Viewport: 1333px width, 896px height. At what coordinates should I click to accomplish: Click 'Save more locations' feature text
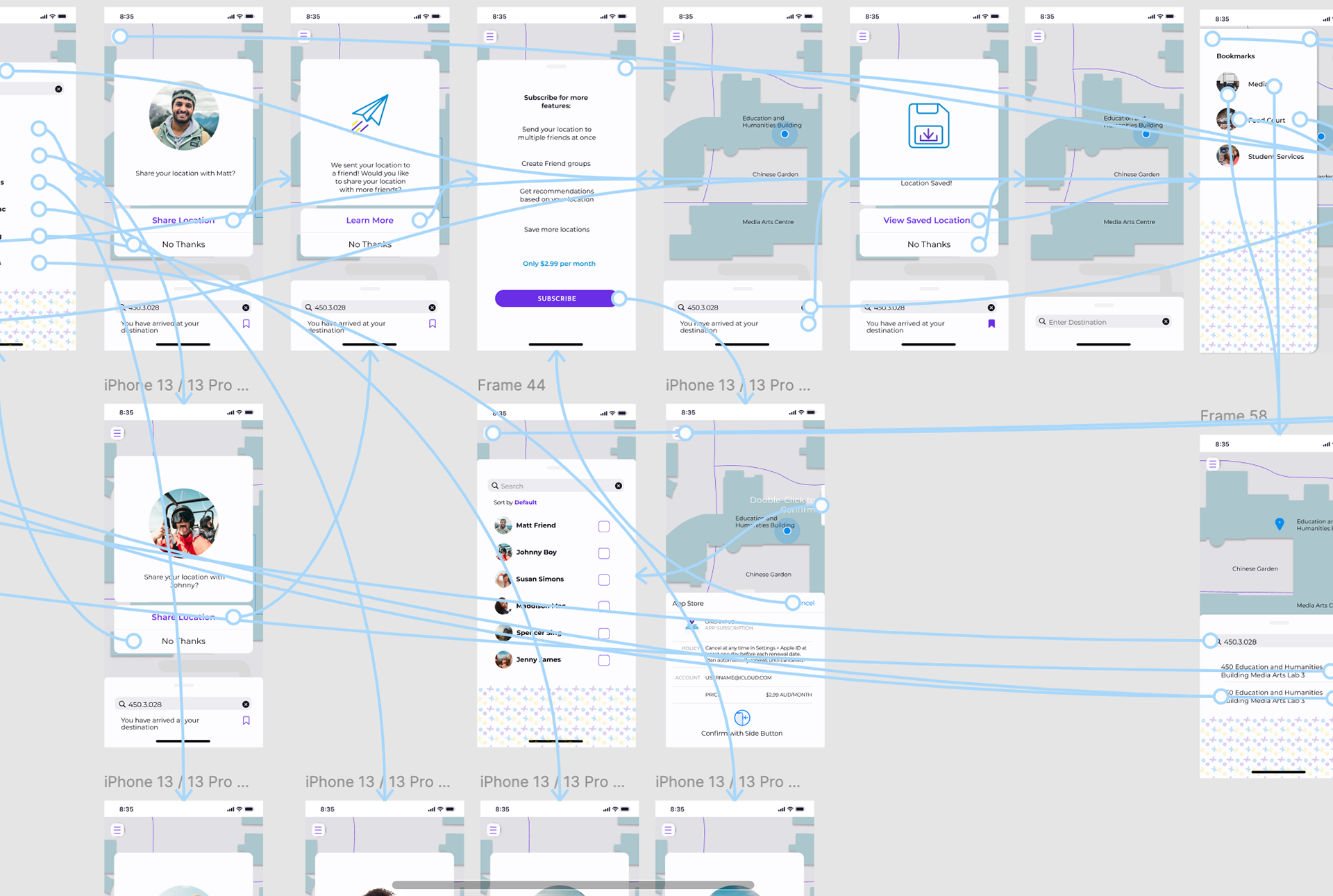click(557, 230)
